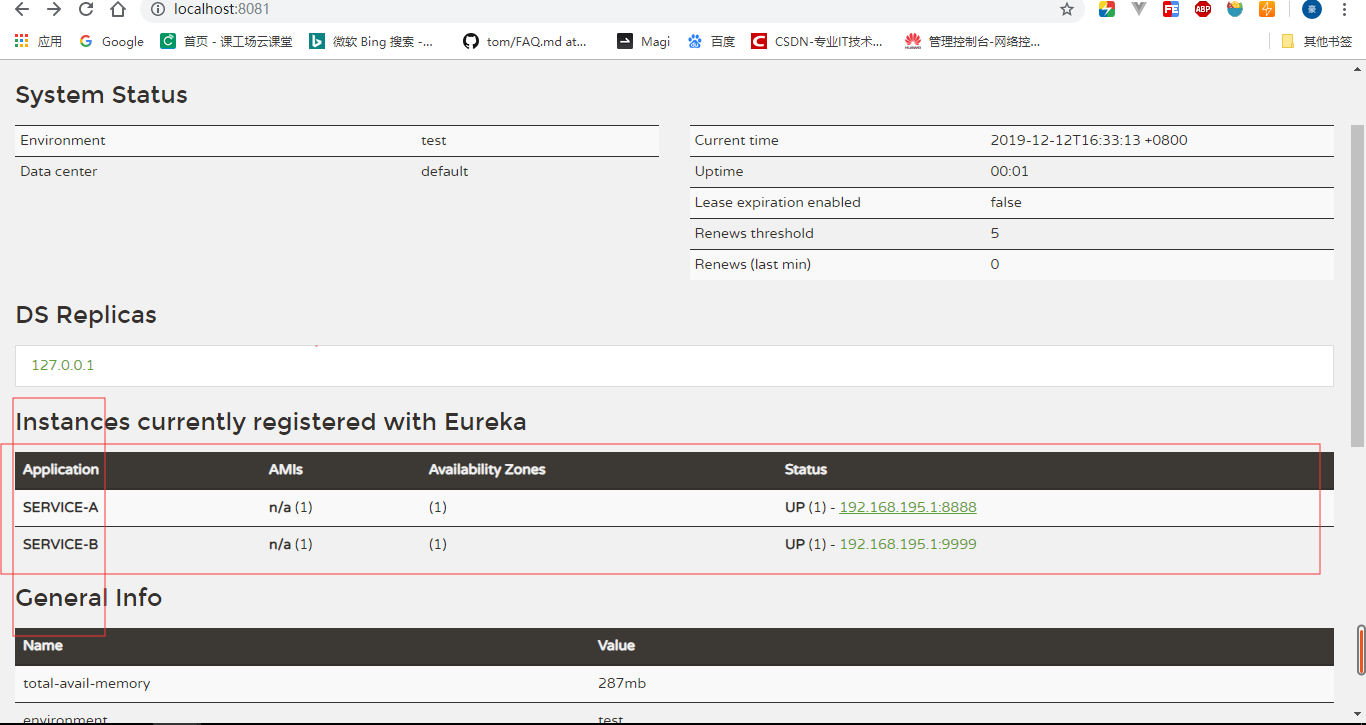Screen dimensions: 1366x725
Task: Open the 127.0.0.1 DS replica link
Action: [63, 365]
